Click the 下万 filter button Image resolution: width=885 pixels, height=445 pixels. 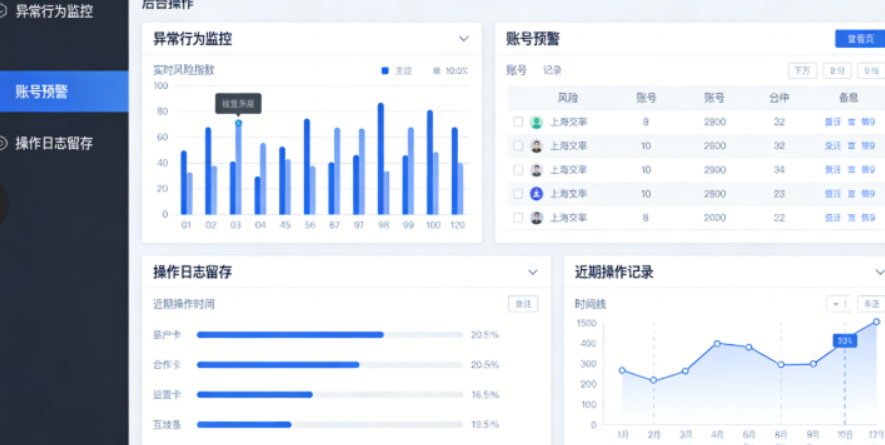click(x=802, y=70)
